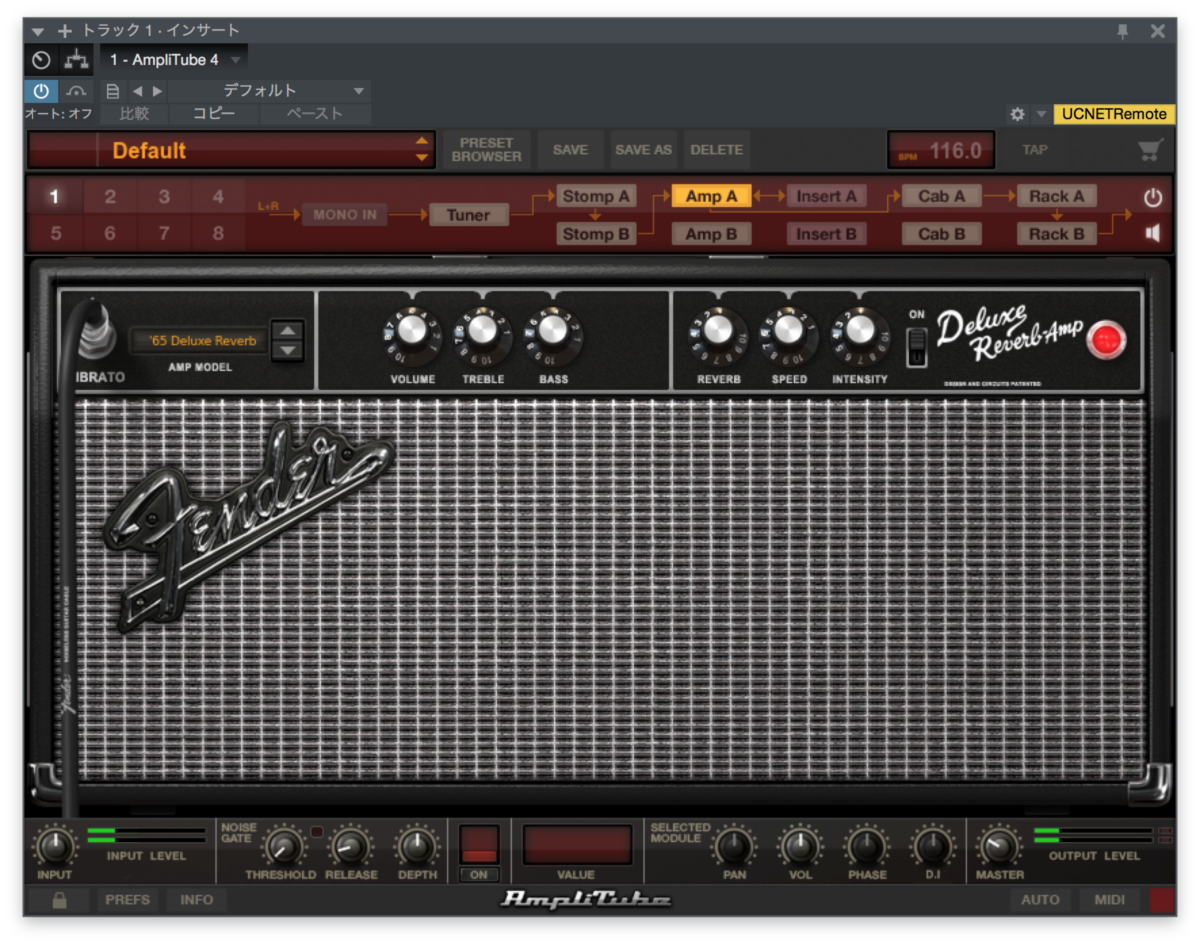Select signal chain preset 1
The width and height of the screenshot is (1200, 945).
click(x=56, y=196)
